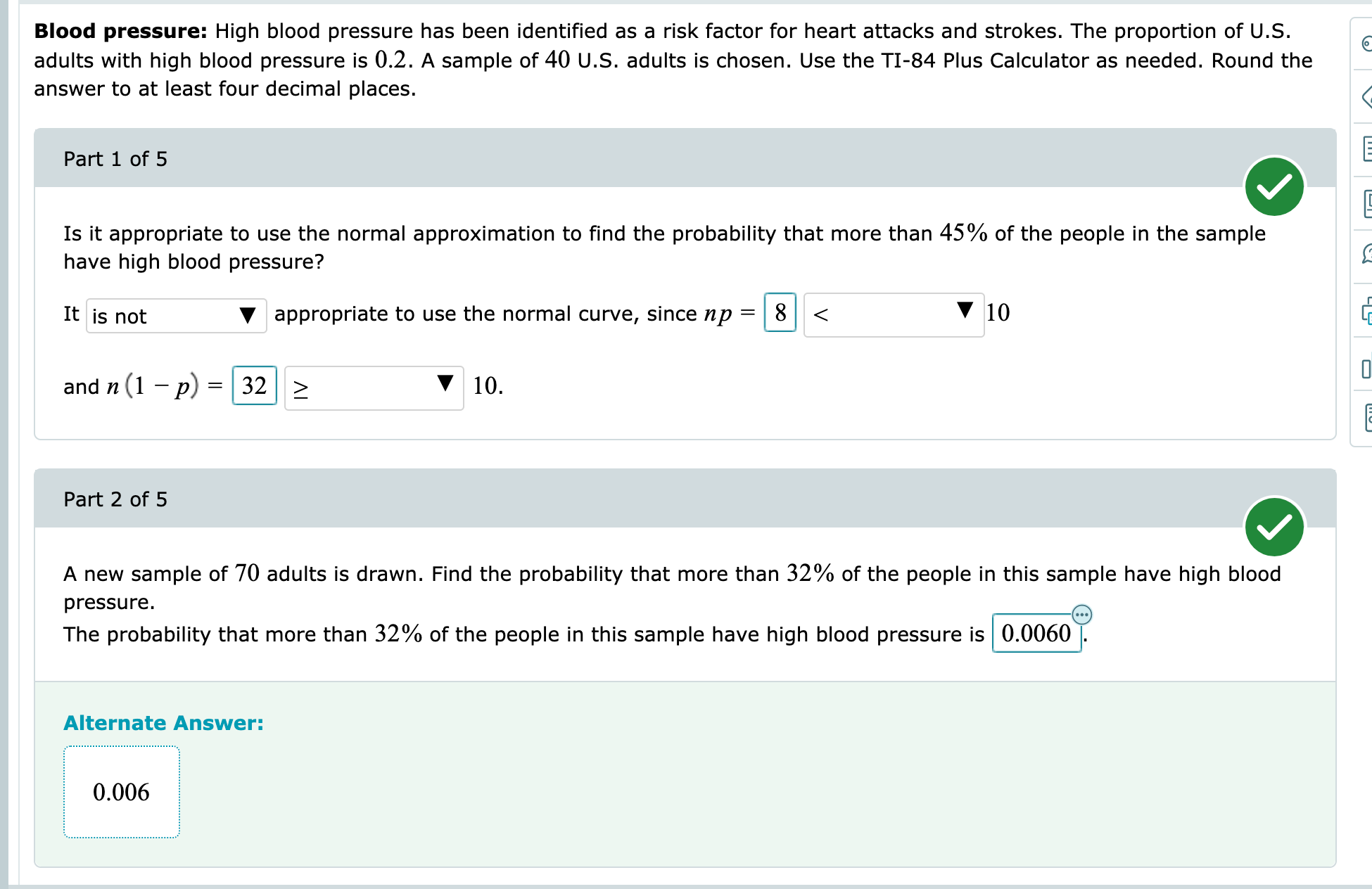Select the Part 1 of 5 header

pyautogui.click(x=115, y=159)
